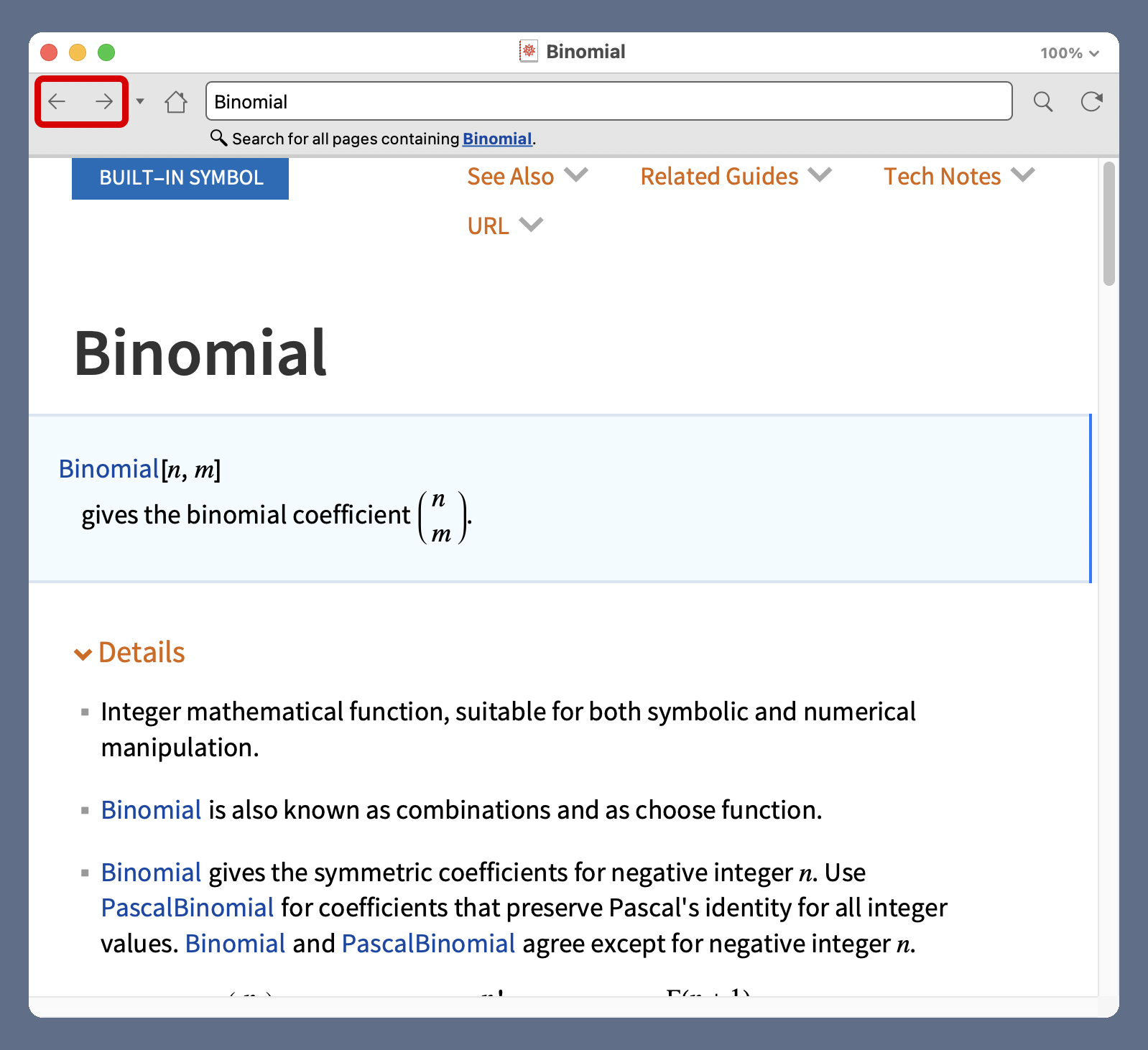Expand the URL dropdown
1148x1050 pixels.
pyautogui.click(x=505, y=226)
